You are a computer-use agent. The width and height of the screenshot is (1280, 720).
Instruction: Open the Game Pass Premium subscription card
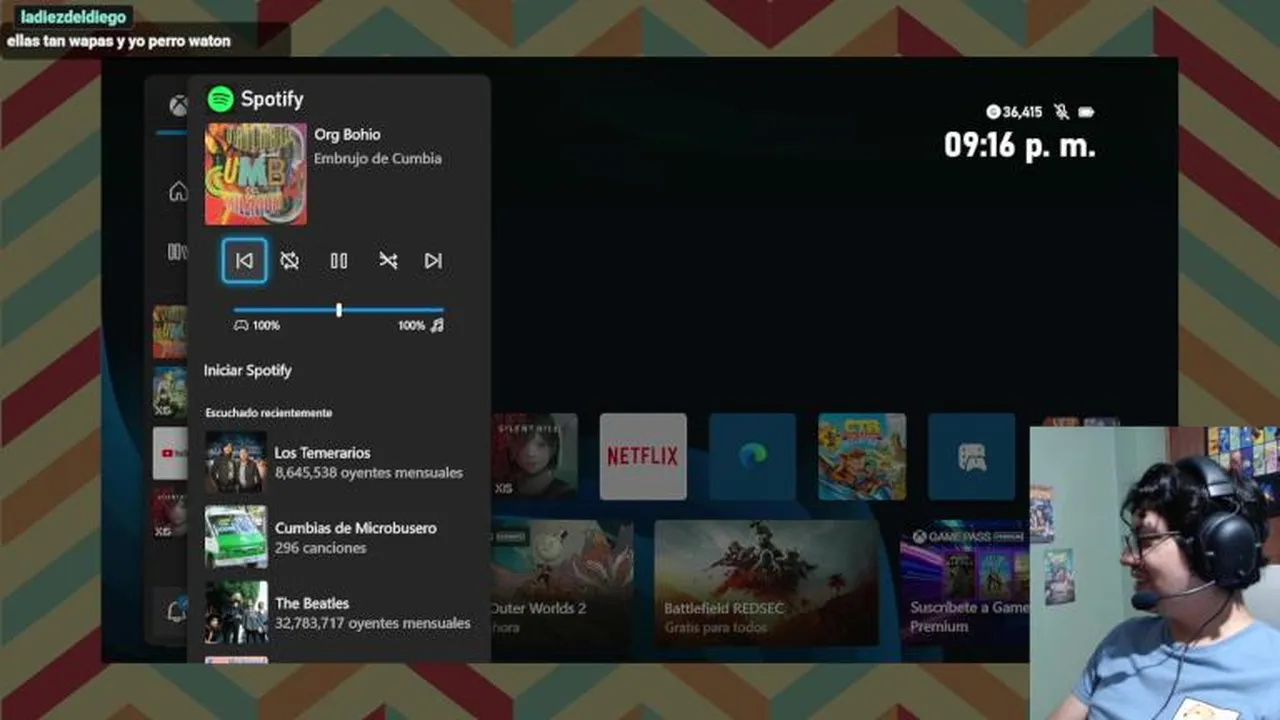point(965,582)
